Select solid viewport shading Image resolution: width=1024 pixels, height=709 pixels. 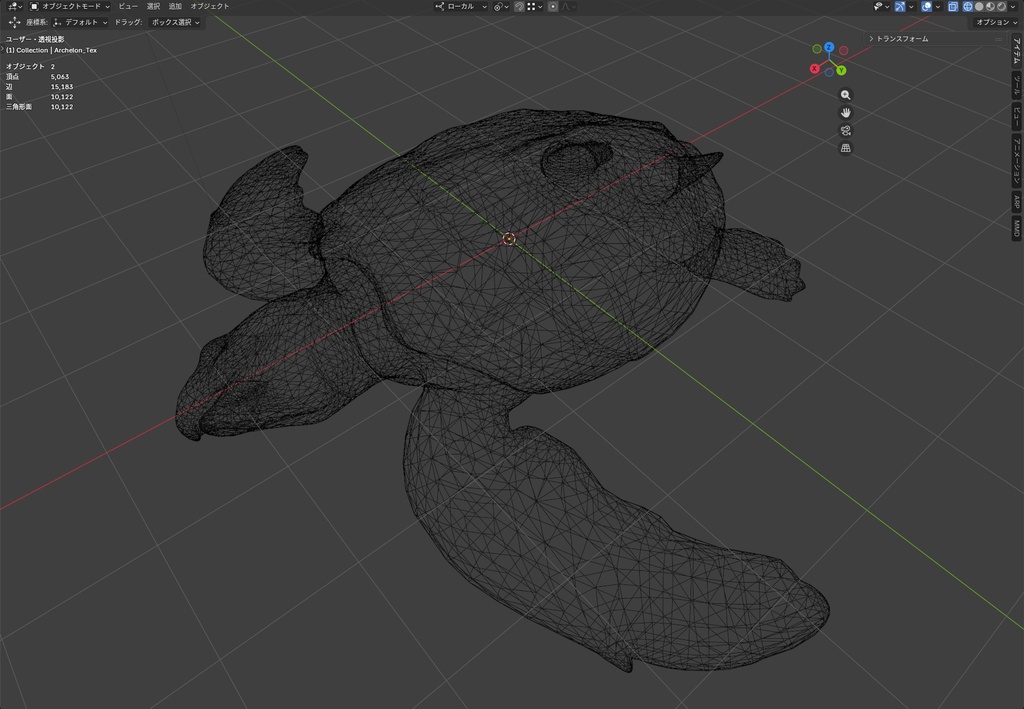[x=979, y=6]
